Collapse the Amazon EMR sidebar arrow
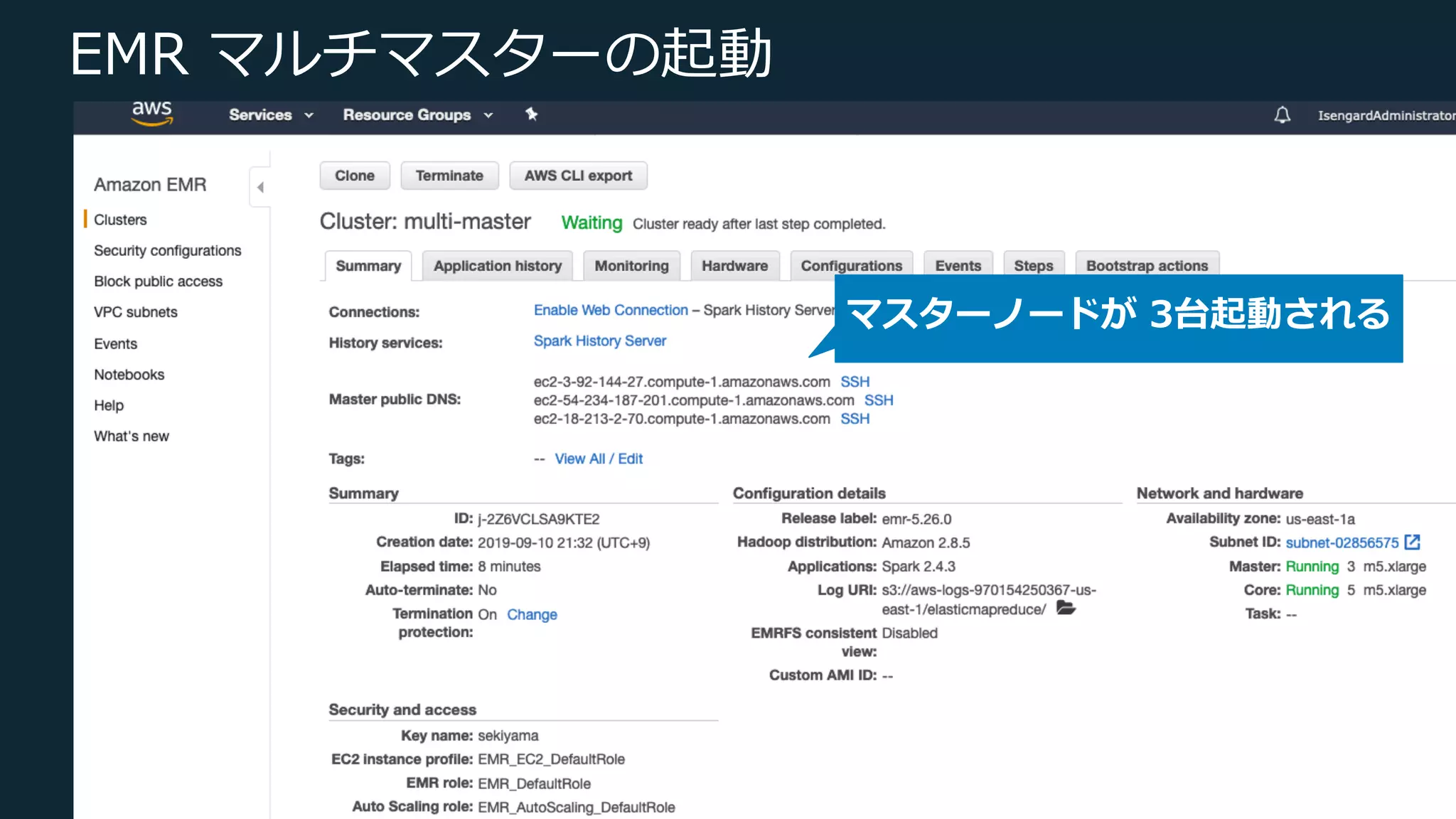The image size is (1456, 819). click(x=260, y=187)
